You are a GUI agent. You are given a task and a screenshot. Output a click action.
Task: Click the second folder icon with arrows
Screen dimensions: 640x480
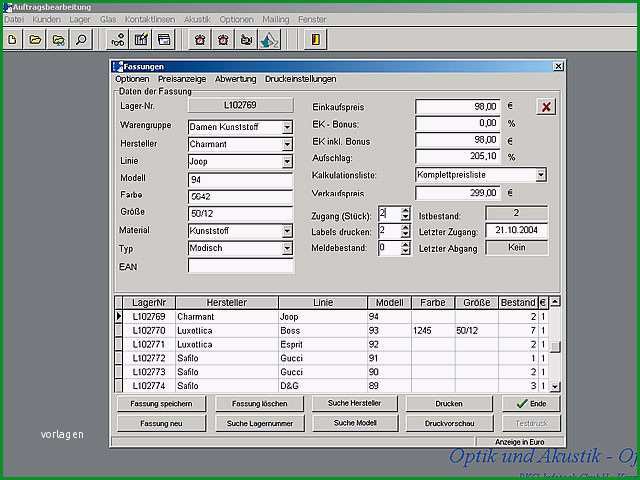coord(58,40)
